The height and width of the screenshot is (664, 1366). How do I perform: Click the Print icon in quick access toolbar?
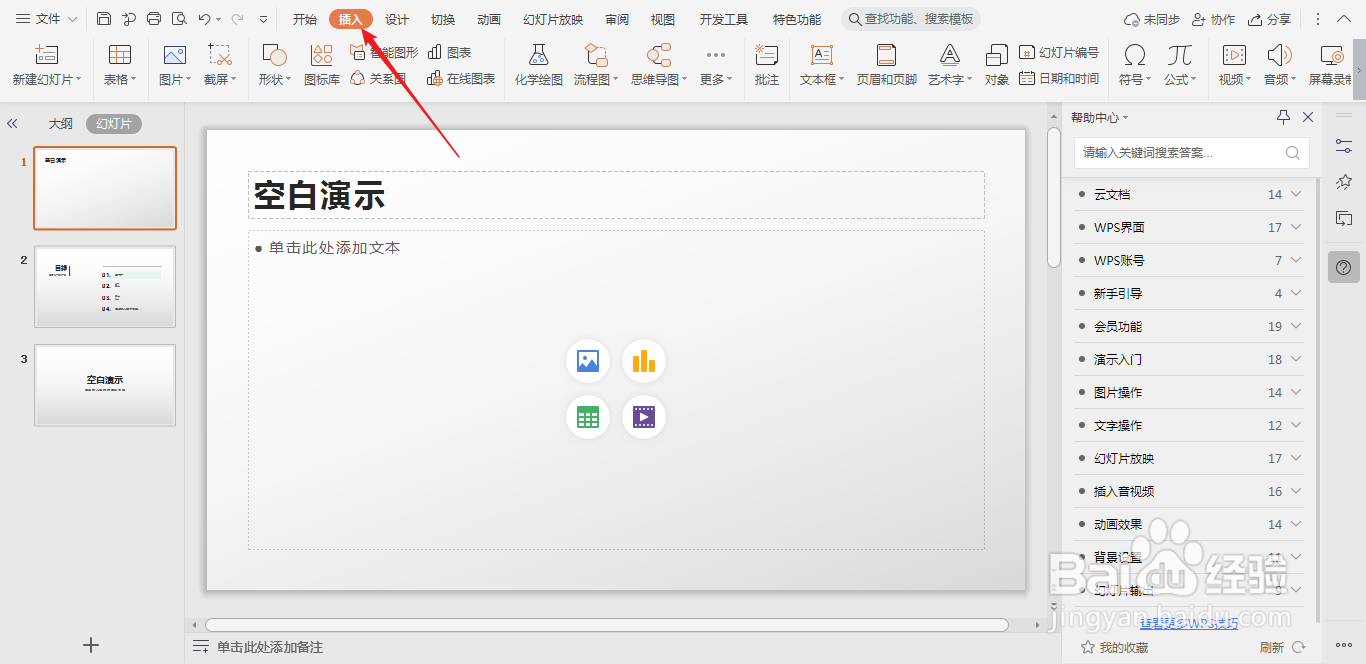154,19
